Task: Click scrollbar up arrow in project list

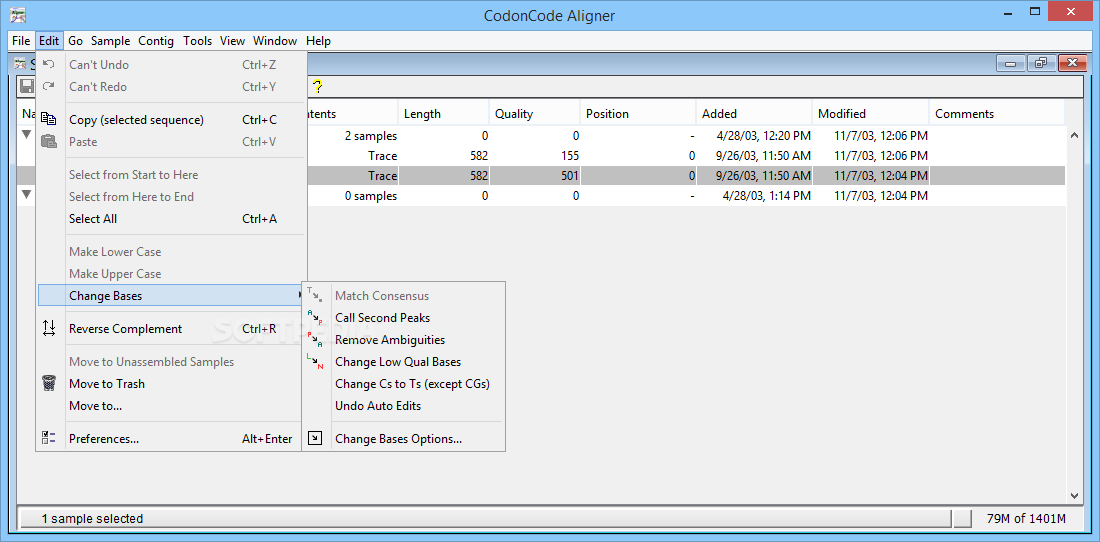Action: [1073, 135]
